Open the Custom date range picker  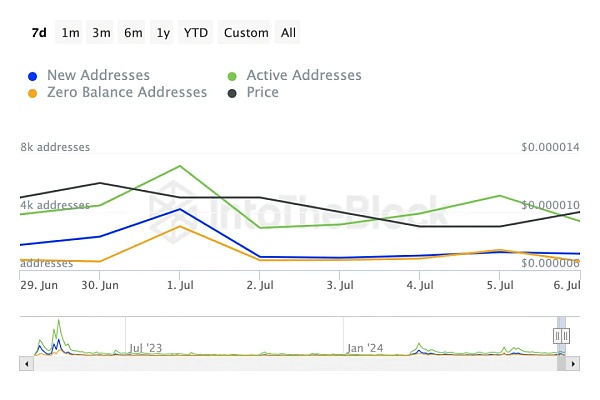[246, 33]
